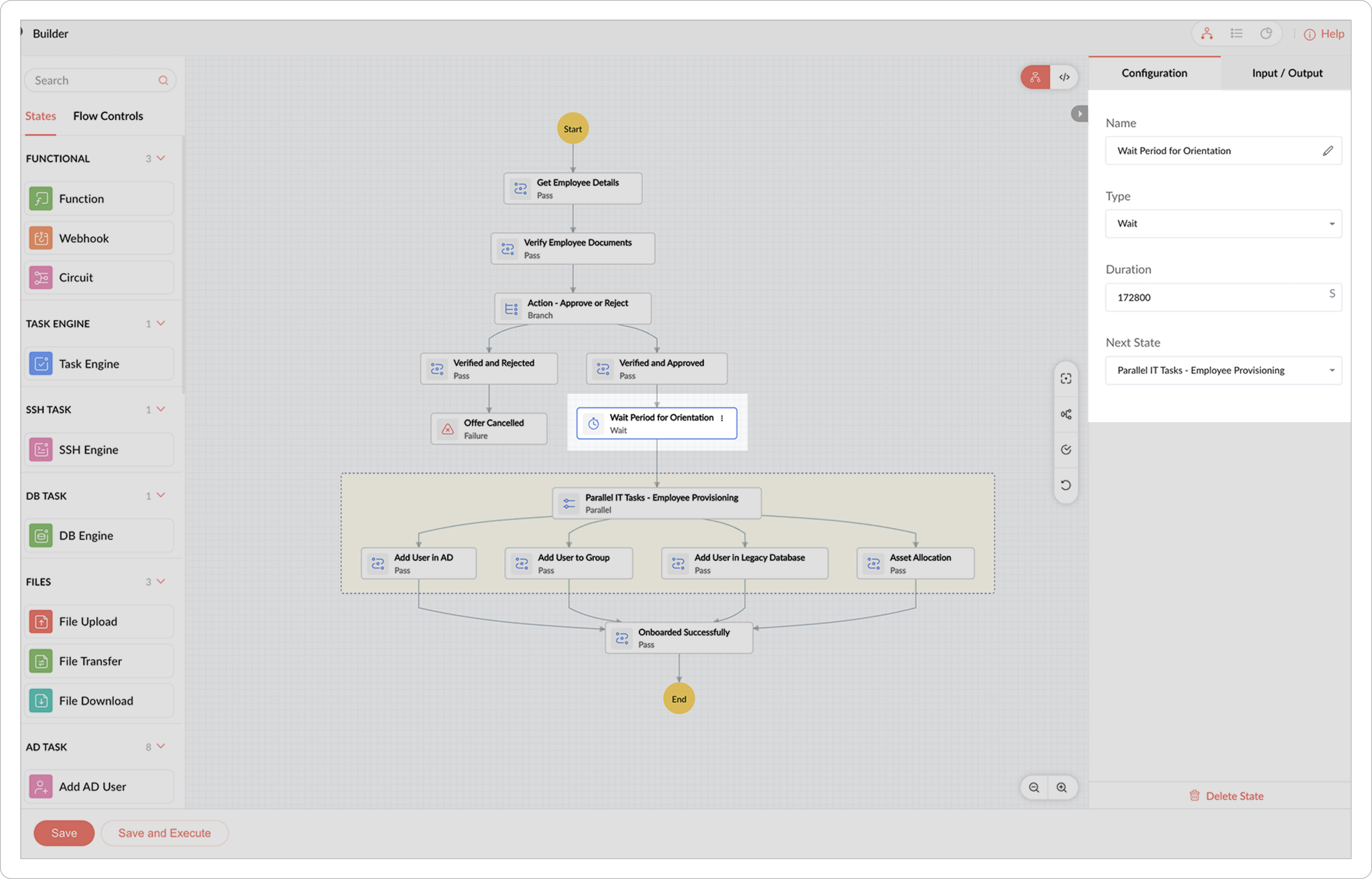Click the Save and Execute button
Image resolution: width=1372 pixels, height=879 pixels.
[x=164, y=833]
